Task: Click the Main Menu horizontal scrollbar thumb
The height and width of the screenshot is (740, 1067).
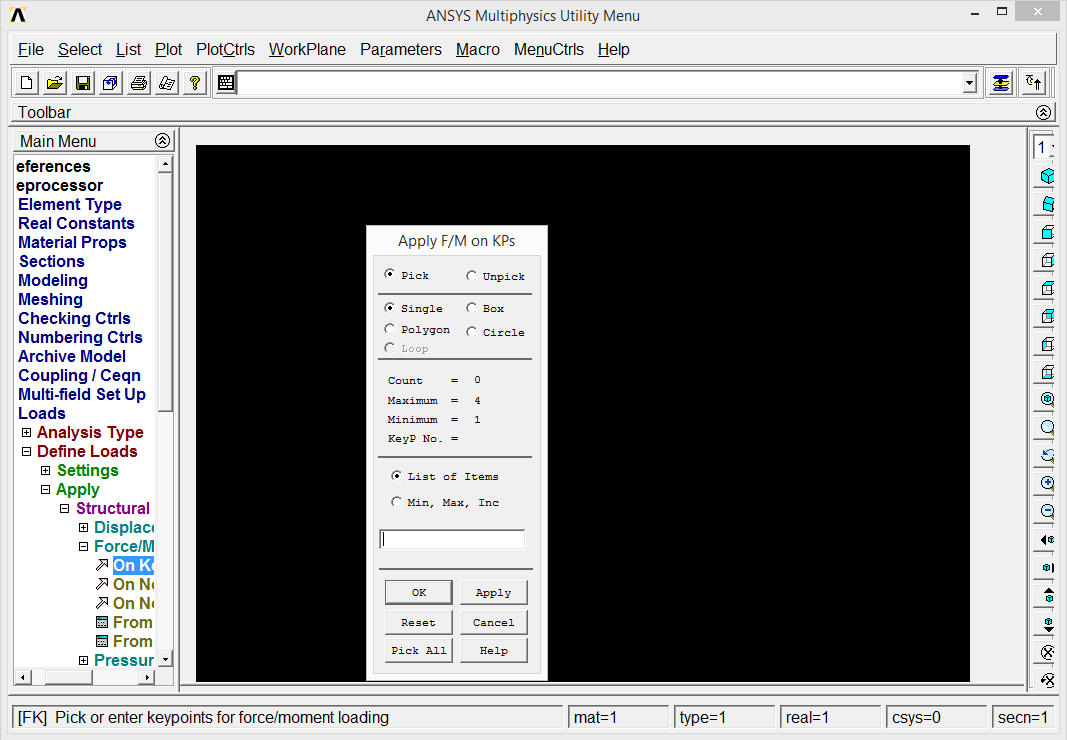Action: tap(69, 677)
